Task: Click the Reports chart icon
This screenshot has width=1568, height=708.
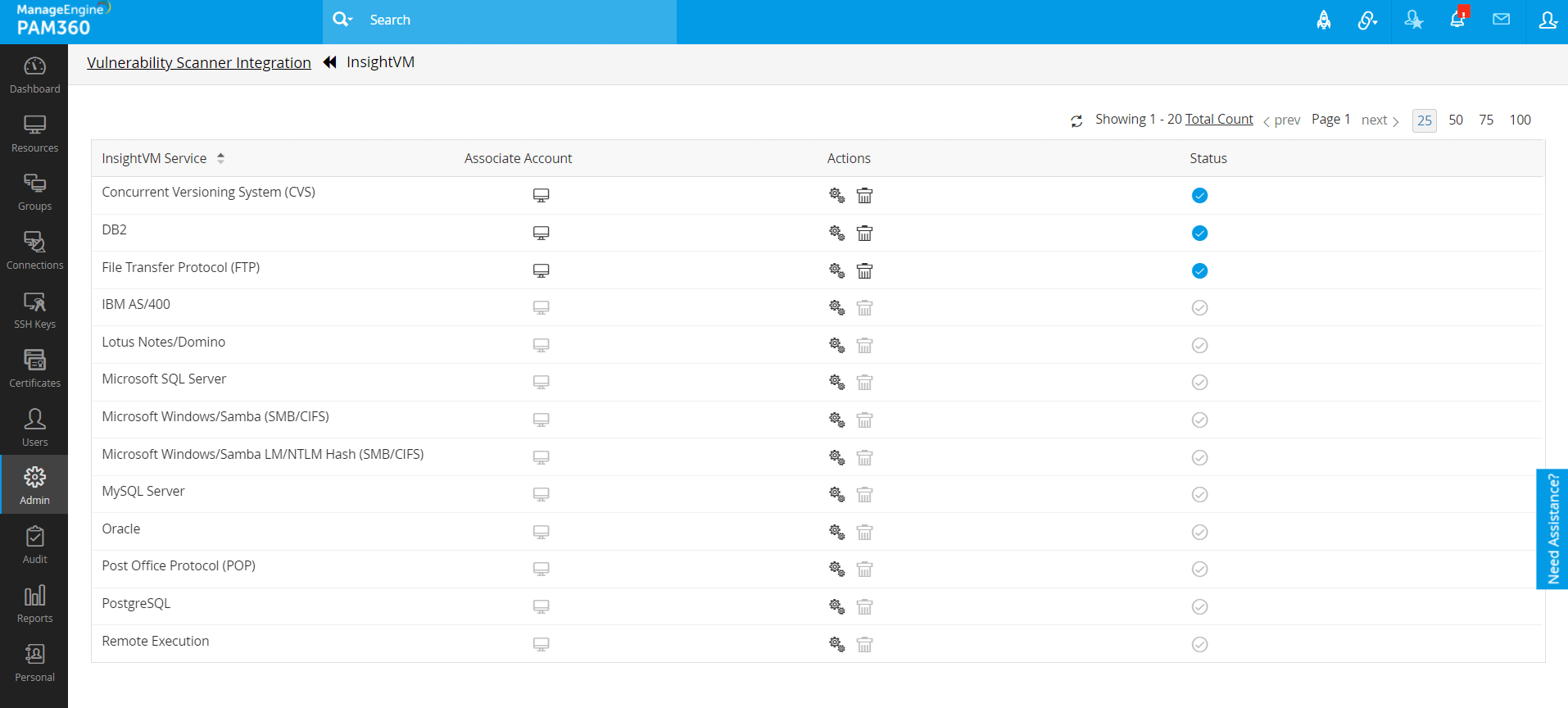Action: tap(34, 595)
